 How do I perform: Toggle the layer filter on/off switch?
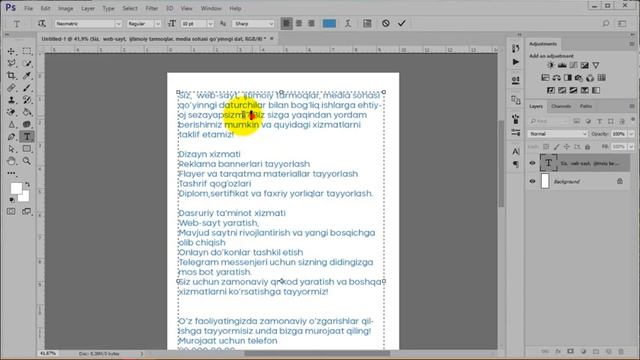633,120
